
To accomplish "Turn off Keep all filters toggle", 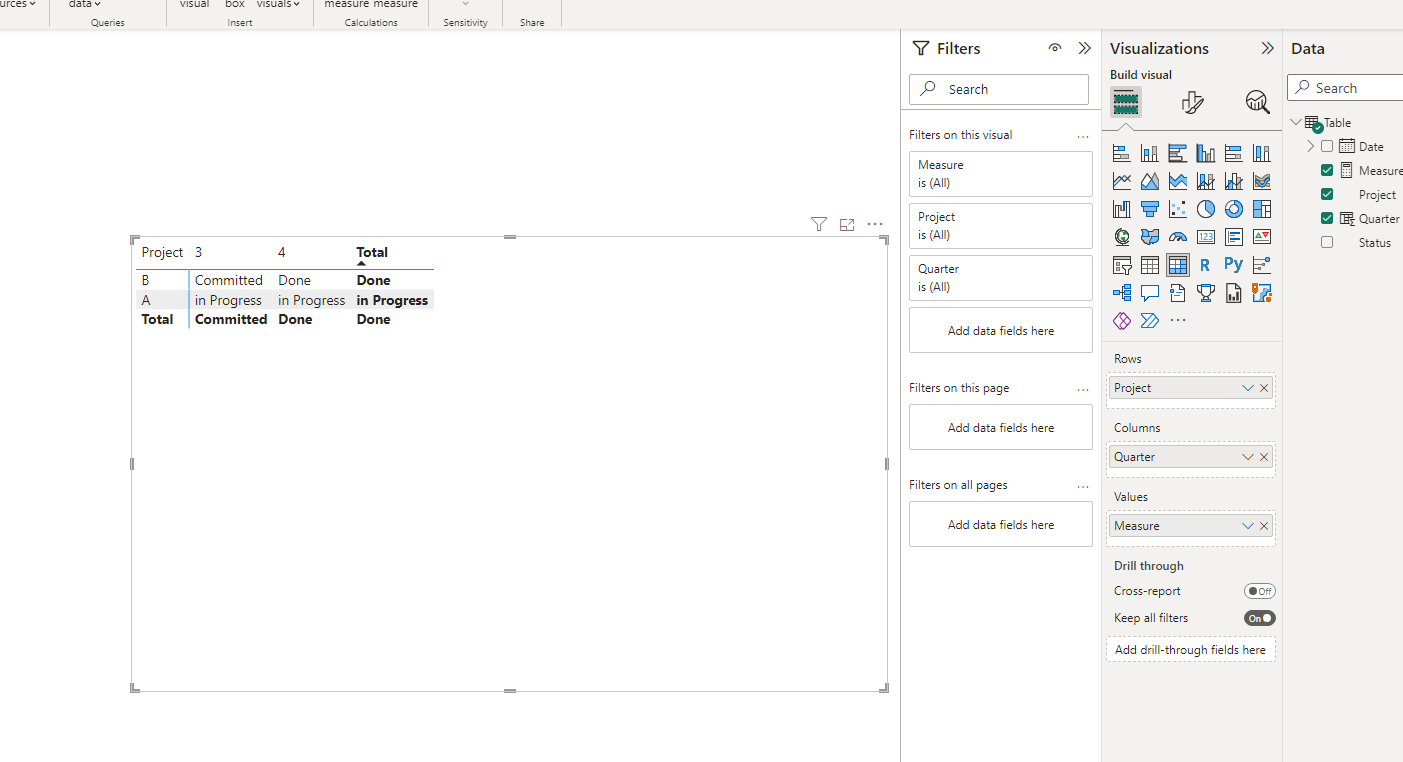I will point(1260,618).
